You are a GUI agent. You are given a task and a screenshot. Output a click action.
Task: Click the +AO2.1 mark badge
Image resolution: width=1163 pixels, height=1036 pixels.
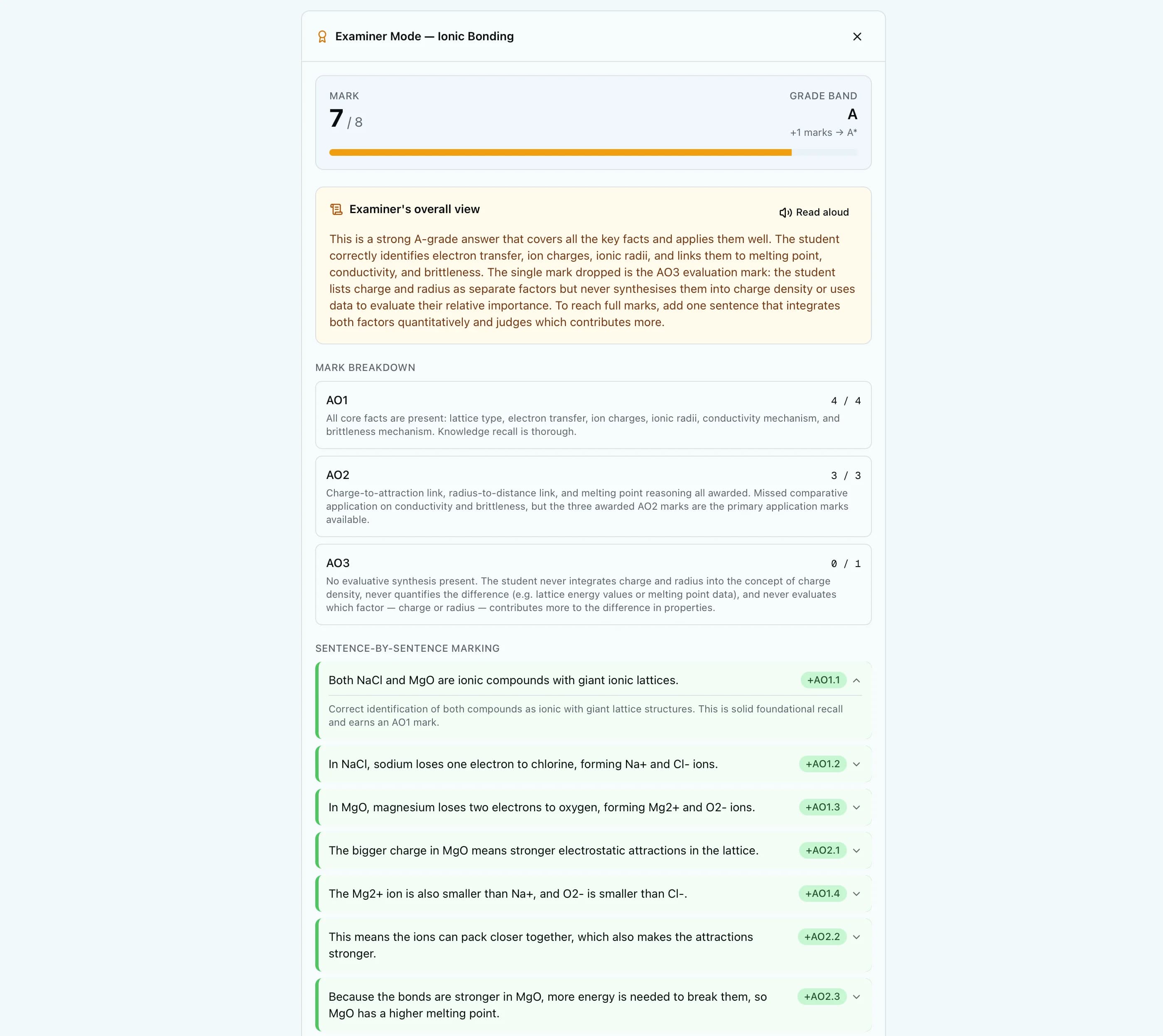pos(822,850)
